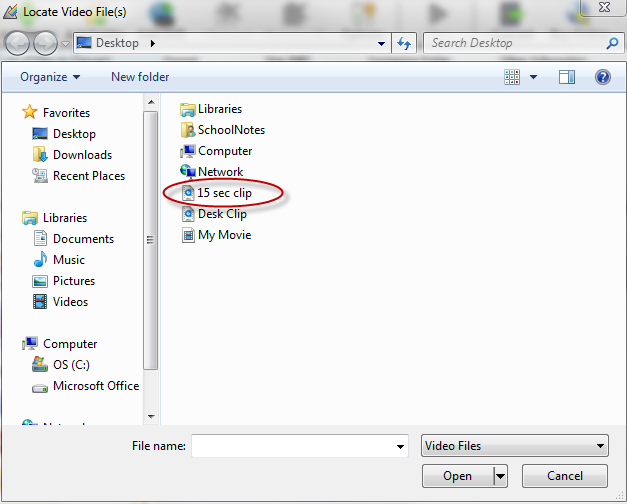
Task: Select Computer in the navigation pane
Action: point(70,344)
